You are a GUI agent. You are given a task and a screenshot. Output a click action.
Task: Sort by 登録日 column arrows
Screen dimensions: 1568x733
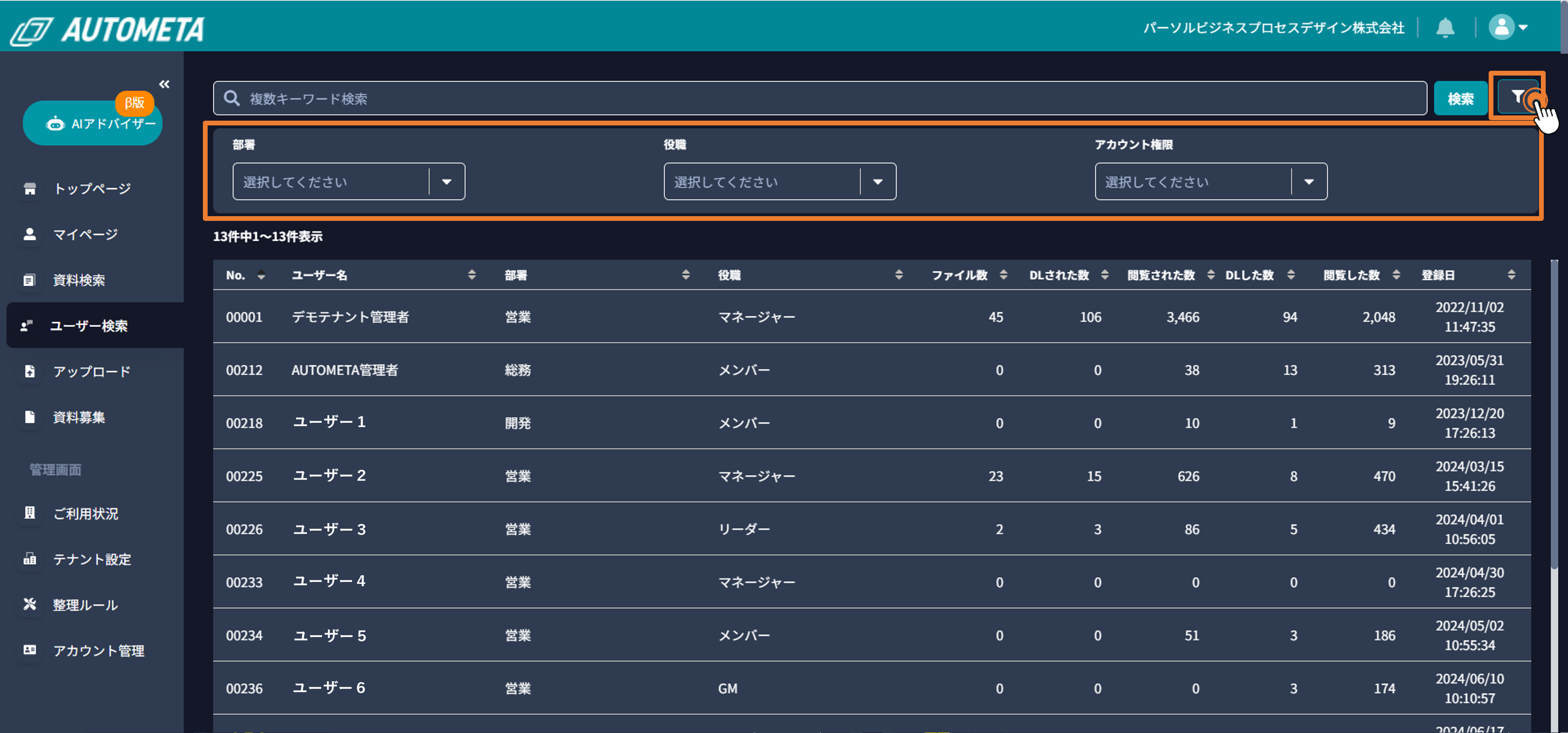point(1511,275)
